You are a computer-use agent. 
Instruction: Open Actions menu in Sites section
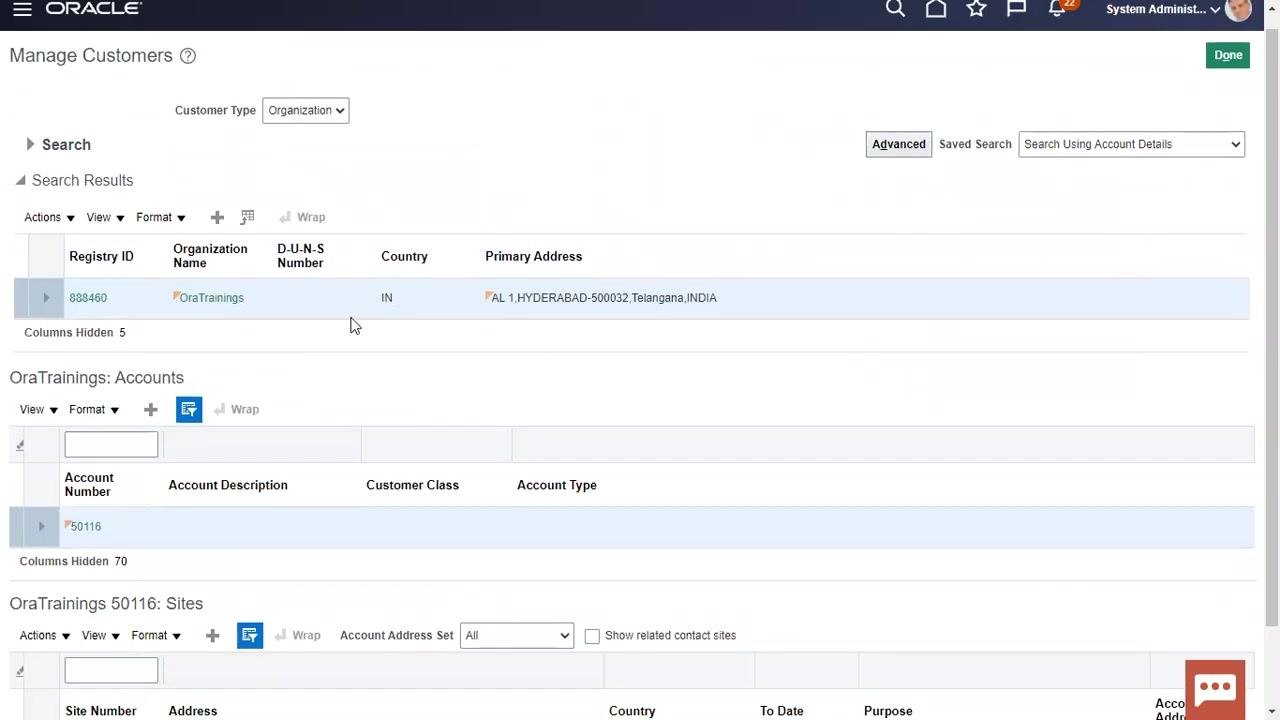(45, 635)
